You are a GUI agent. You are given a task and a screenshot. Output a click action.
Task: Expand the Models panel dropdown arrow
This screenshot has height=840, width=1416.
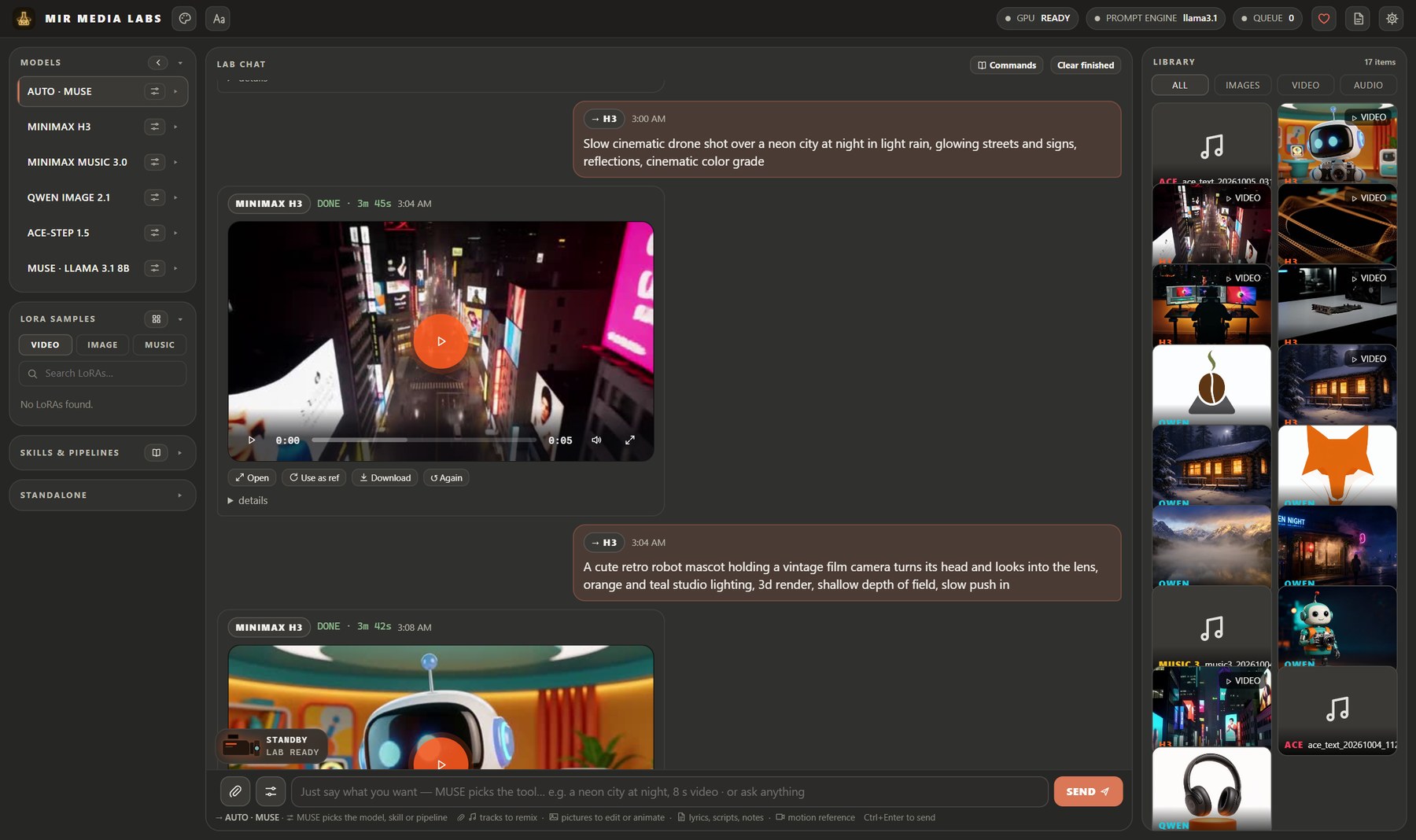(180, 63)
